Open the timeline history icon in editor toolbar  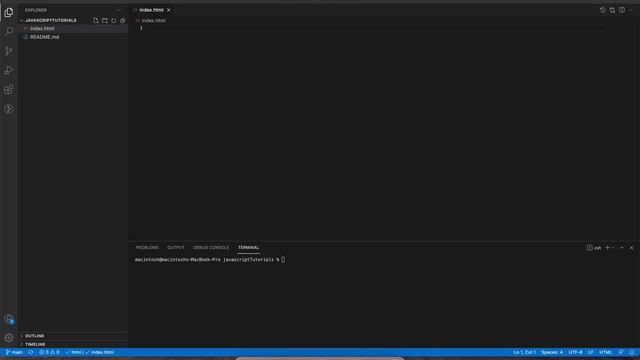click(602, 10)
